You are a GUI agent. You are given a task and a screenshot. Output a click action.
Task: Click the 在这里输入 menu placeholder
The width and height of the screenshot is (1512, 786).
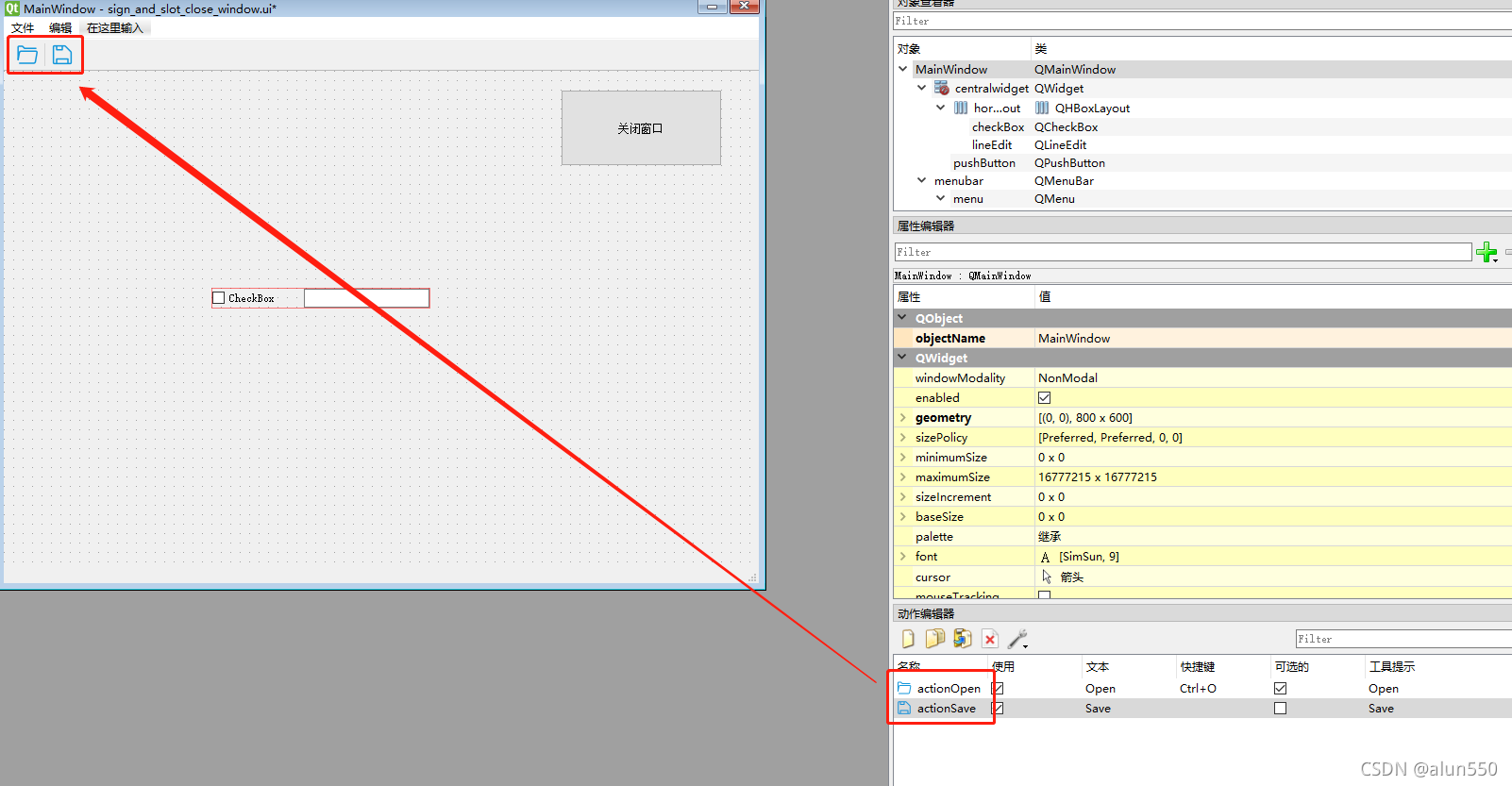pos(115,27)
